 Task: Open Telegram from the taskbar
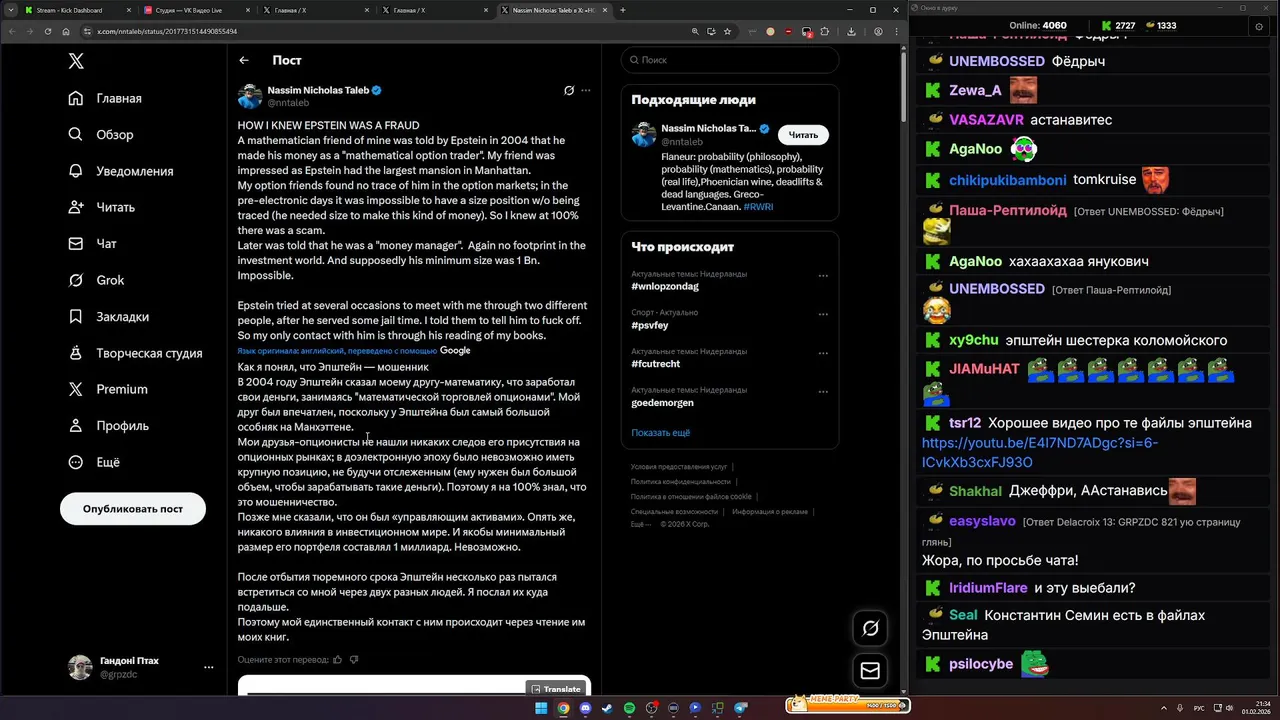[741, 708]
